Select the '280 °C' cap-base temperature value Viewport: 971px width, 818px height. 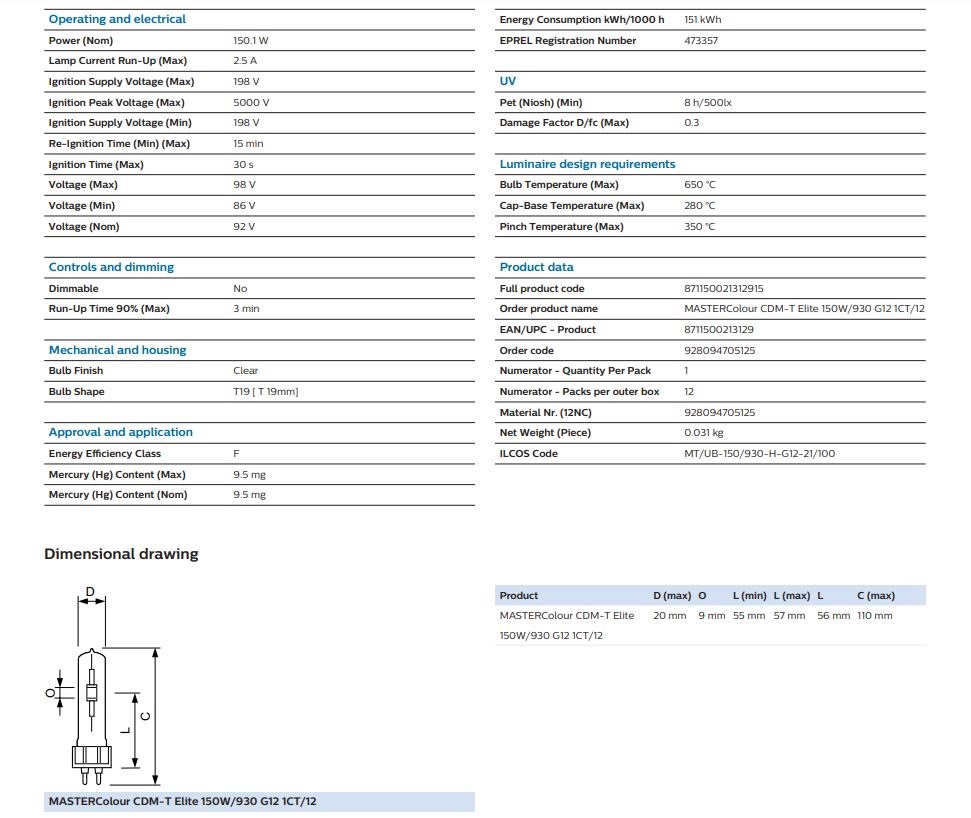pos(700,206)
